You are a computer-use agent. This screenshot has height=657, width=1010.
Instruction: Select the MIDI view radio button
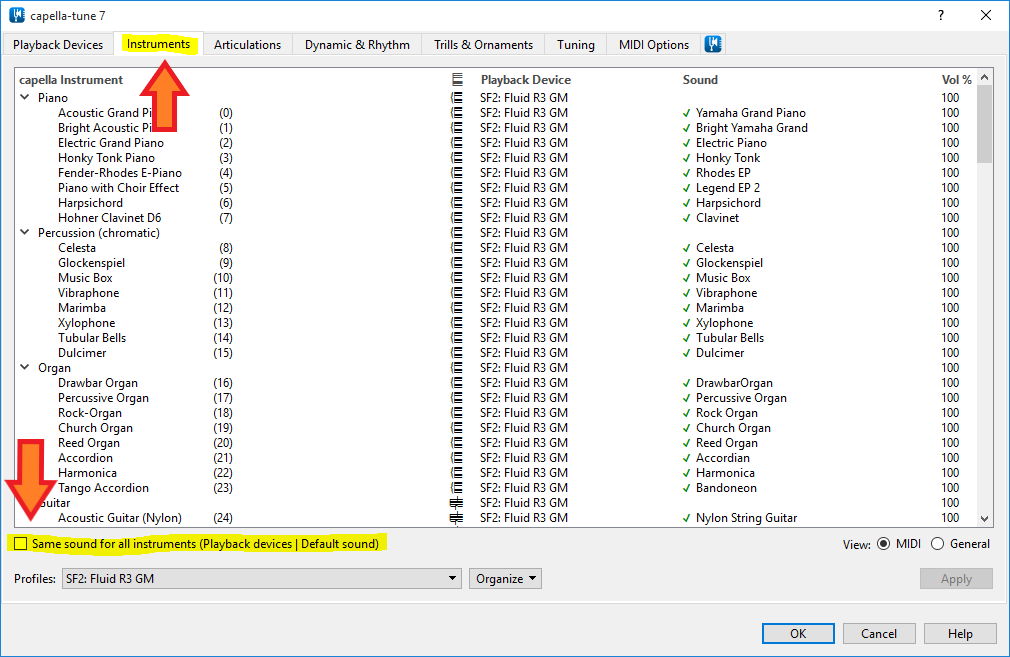pyautogui.click(x=884, y=544)
